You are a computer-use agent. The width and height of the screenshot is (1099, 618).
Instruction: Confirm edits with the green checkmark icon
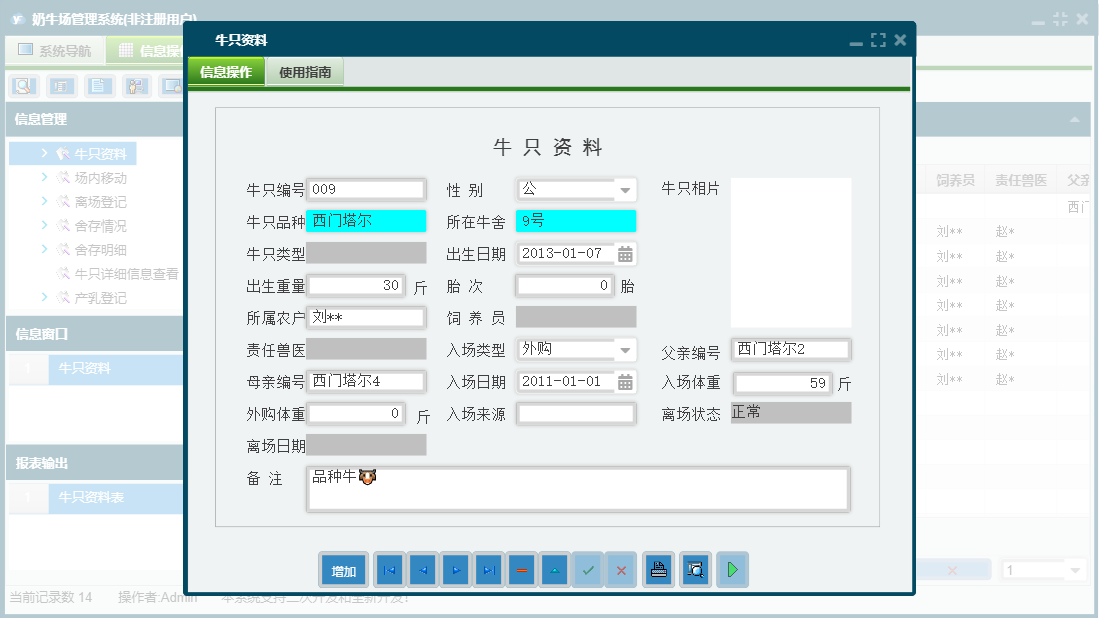[588, 570]
